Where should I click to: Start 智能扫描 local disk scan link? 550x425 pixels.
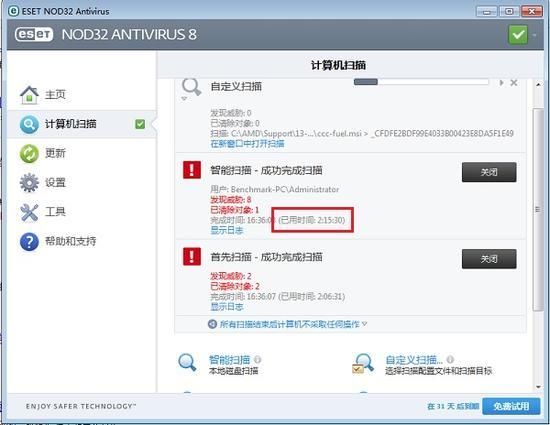230,360
